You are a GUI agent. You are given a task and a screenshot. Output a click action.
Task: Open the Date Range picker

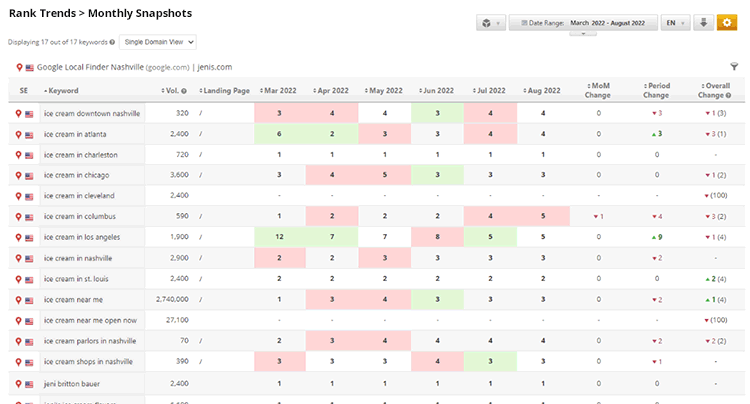(x=583, y=22)
